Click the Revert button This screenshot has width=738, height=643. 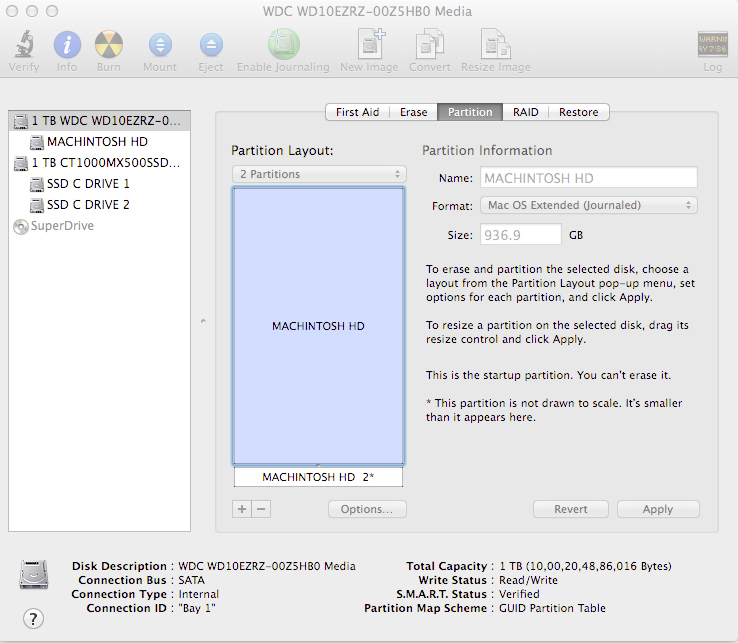point(571,509)
